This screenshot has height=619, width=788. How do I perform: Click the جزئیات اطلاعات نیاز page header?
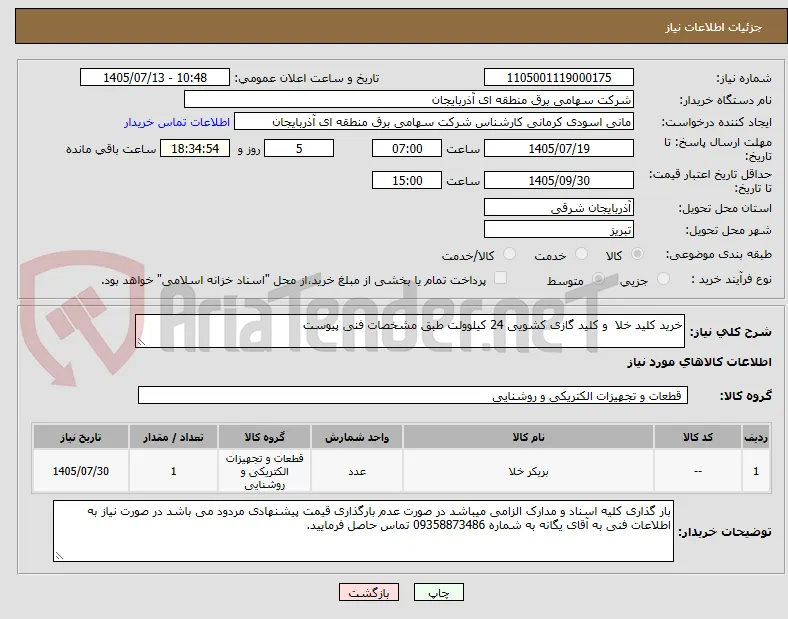click(x=714, y=27)
